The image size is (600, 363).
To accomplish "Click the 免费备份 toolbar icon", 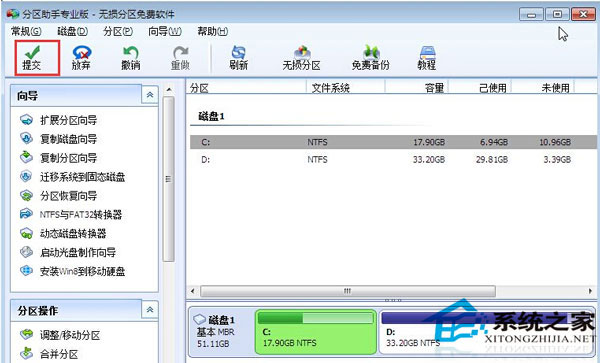I will [371, 52].
